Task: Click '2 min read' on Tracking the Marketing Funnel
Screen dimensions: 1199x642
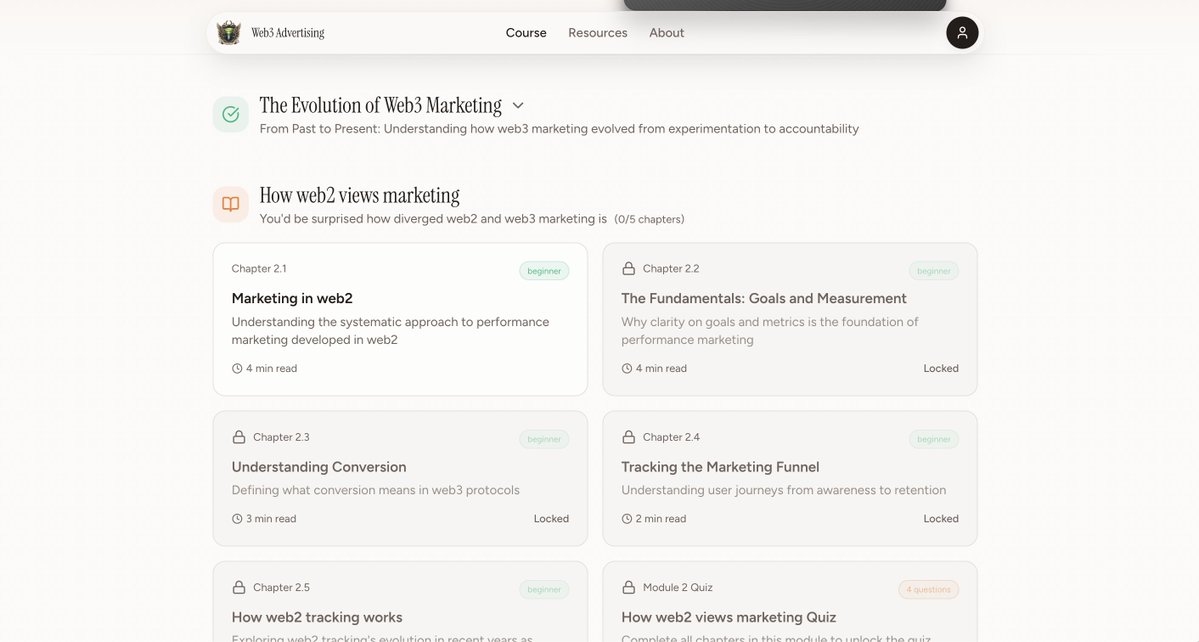Action: pyautogui.click(x=661, y=518)
